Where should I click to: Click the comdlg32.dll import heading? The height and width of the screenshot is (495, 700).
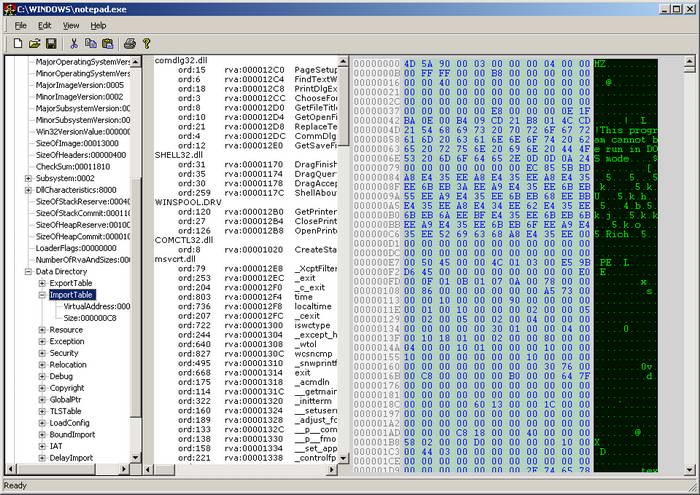(181, 60)
